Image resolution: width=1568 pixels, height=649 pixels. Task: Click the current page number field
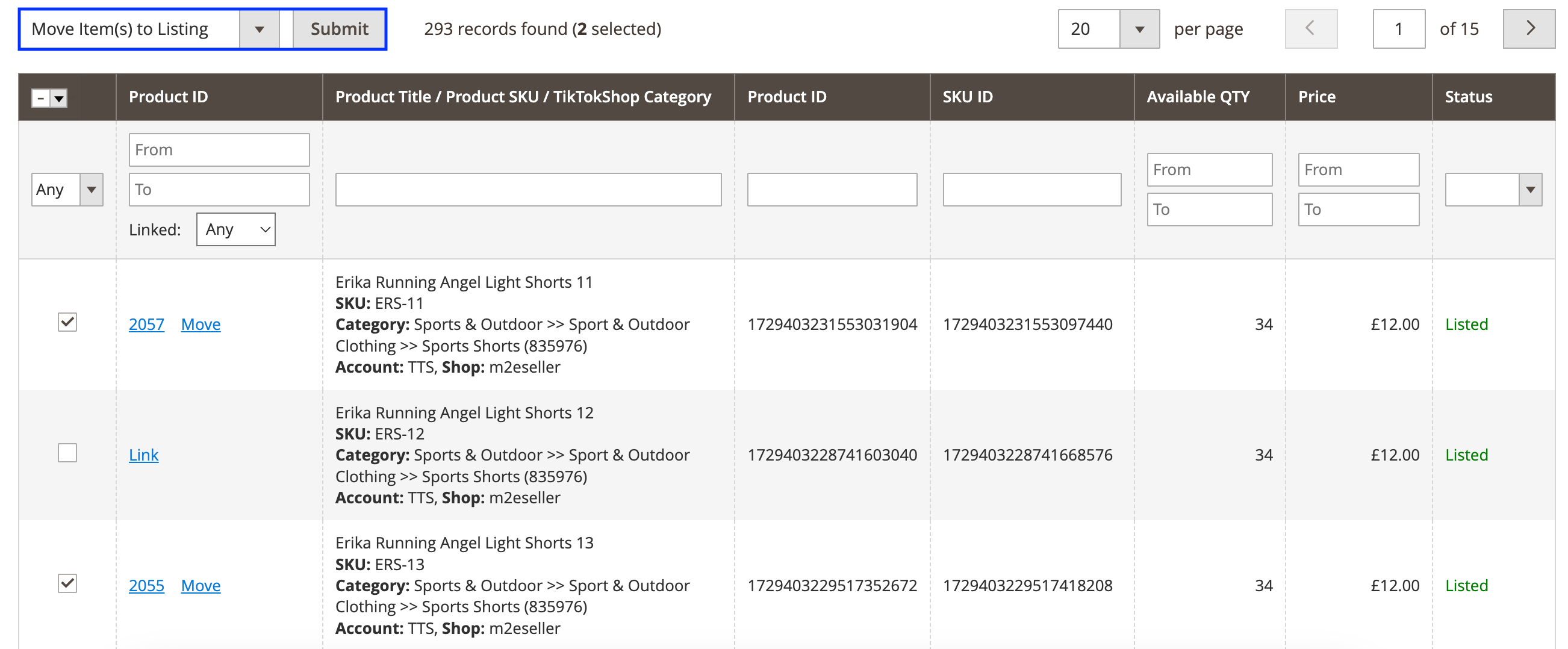coord(1398,29)
